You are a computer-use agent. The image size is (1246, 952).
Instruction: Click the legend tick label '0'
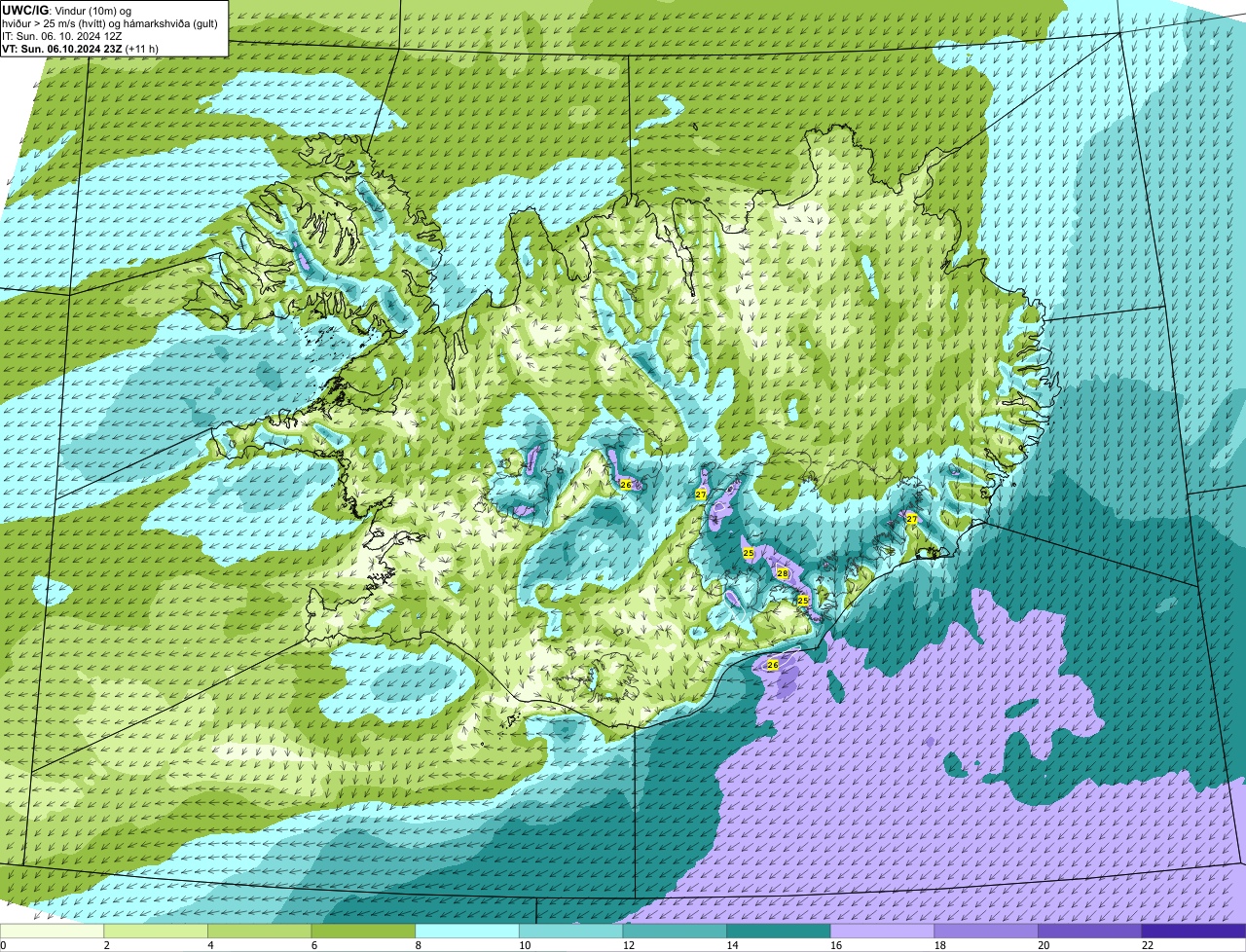click(4, 945)
